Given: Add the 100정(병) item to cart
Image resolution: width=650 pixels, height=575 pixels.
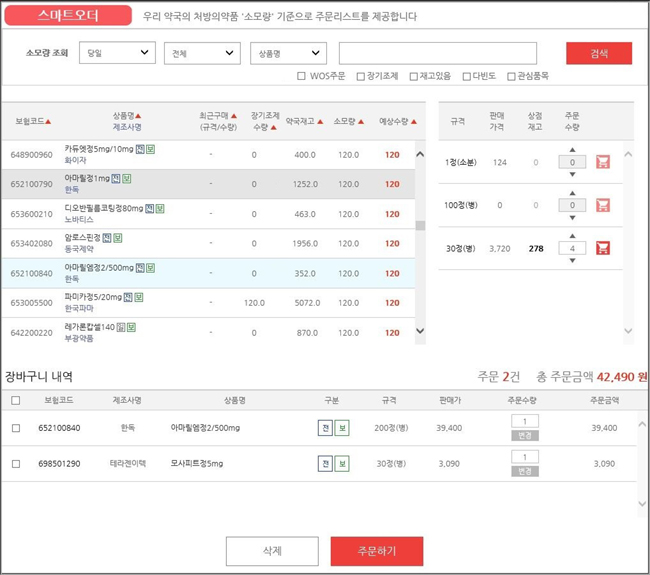Looking at the screenshot, I should coord(603,205).
